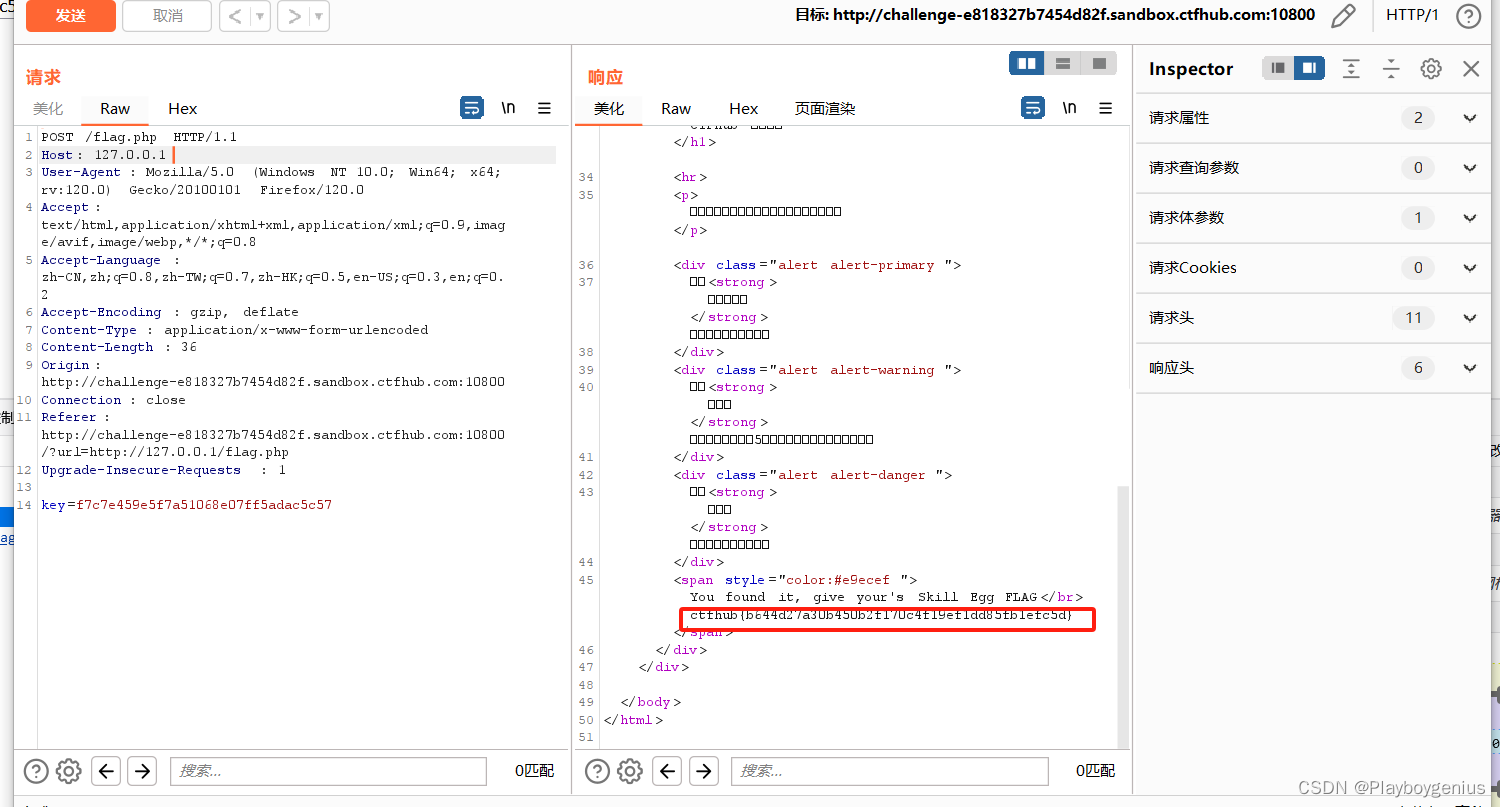This screenshot has width=1500, height=807.
Task: Open the response panel hamburger menu
Action: pyautogui.click(x=1105, y=108)
